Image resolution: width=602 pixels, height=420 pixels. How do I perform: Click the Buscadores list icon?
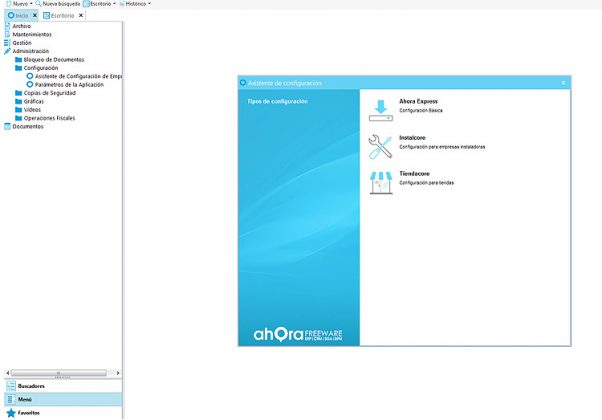point(11,385)
